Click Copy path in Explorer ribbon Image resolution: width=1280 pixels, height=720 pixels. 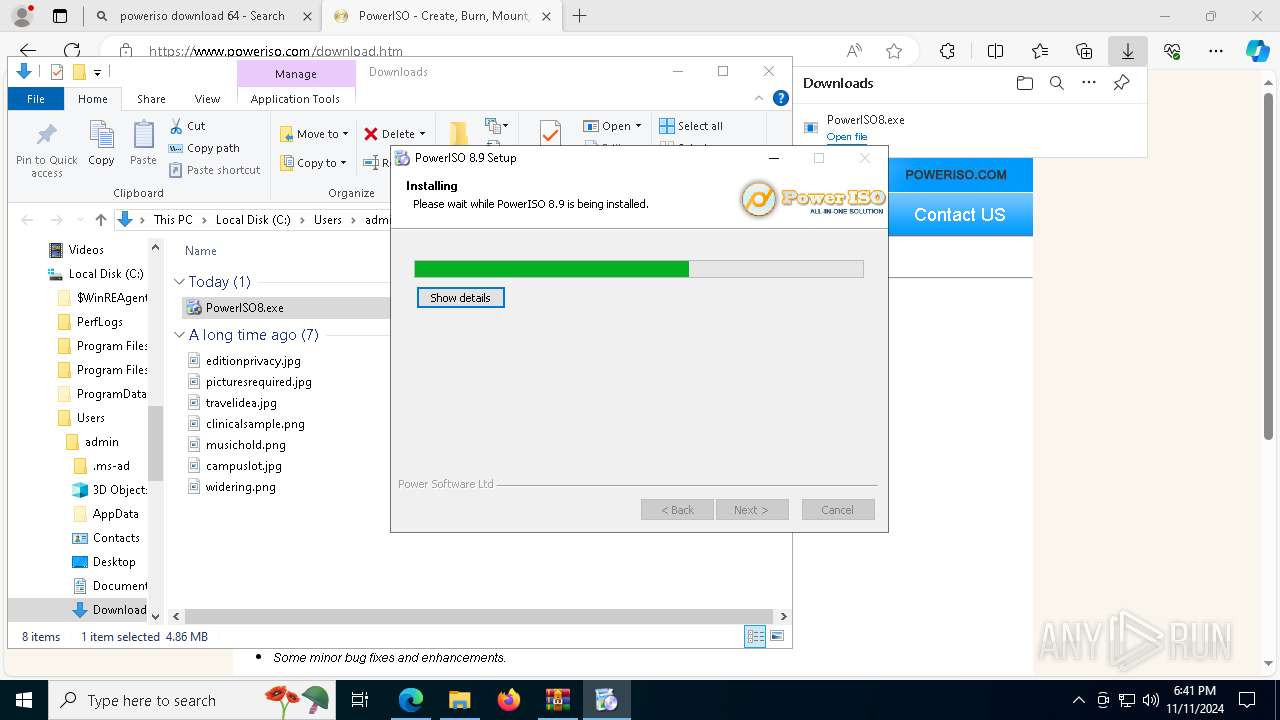pyautogui.click(x=205, y=148)
